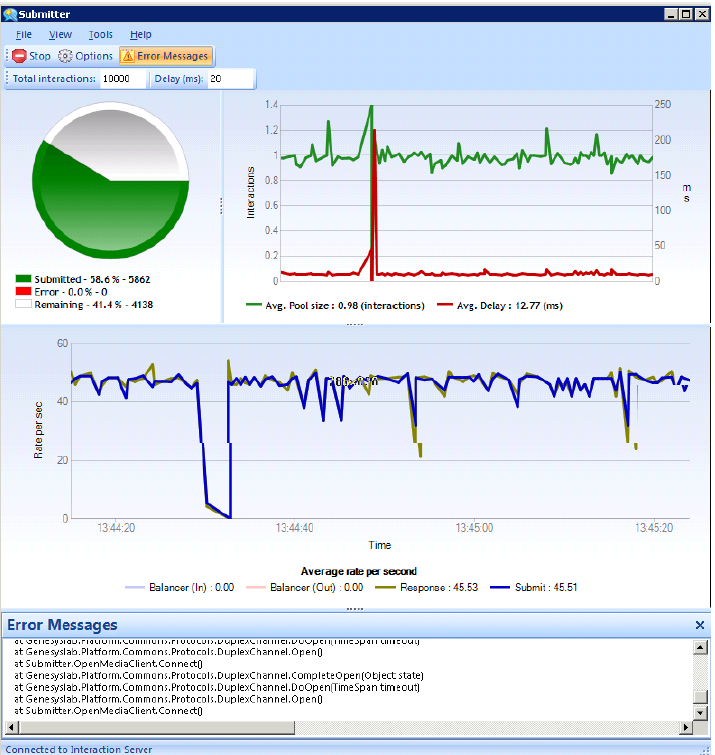Click the Stop button icon

pyautogui.click(x=19, y=56)
